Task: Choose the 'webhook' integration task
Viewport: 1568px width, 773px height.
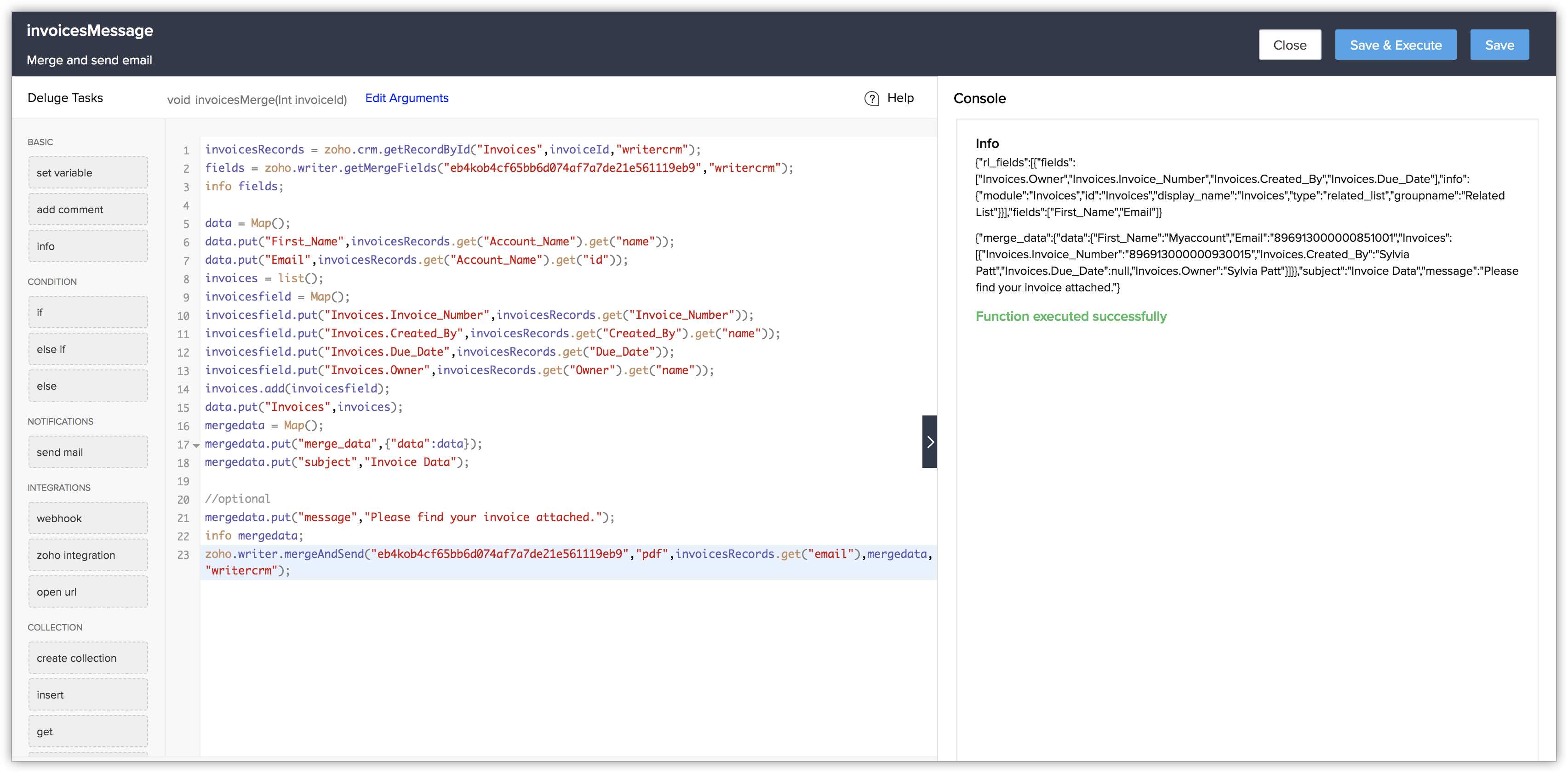Action: pos(88,518)
